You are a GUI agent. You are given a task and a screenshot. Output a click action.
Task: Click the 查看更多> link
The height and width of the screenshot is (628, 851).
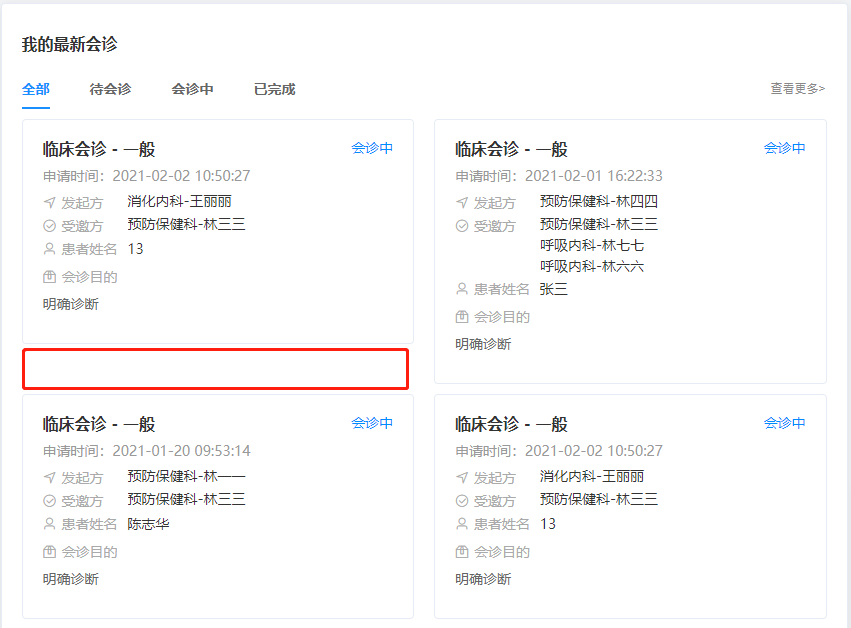click(797, 88)
